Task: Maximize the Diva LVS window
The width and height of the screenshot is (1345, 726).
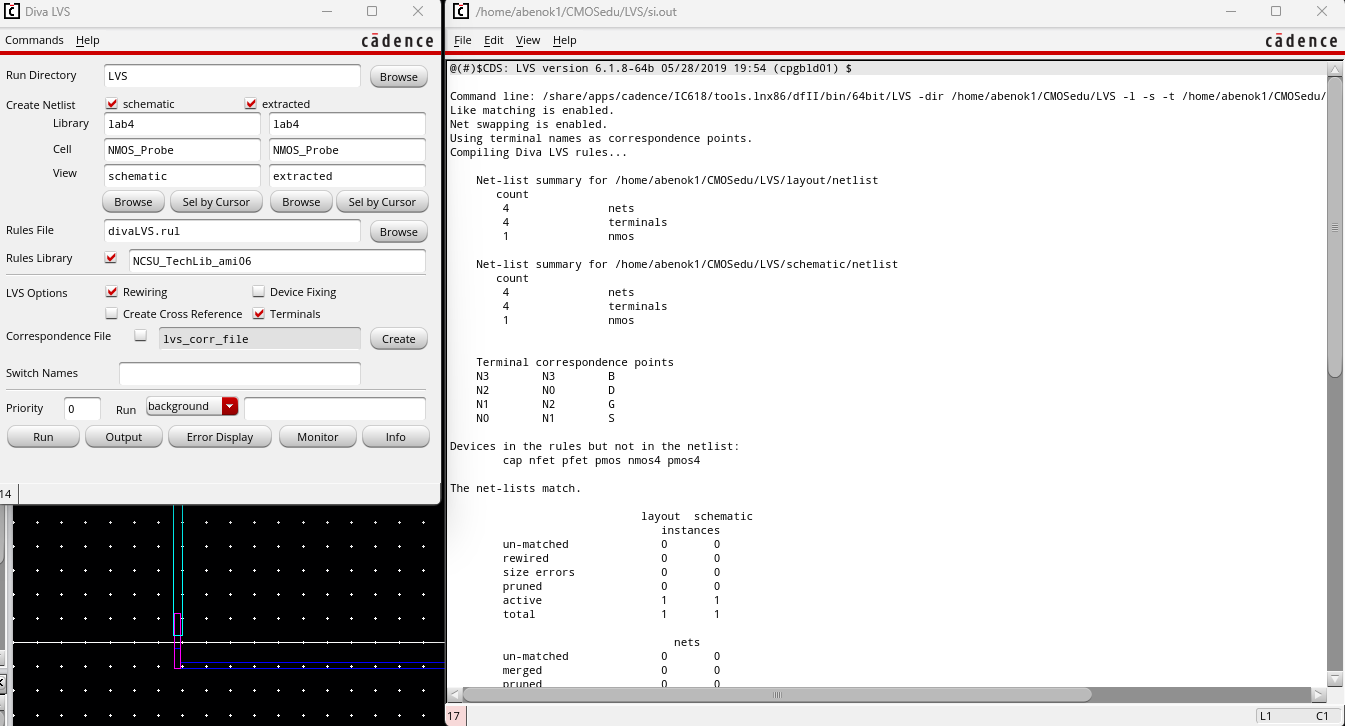Action: [x=372, y=11]
